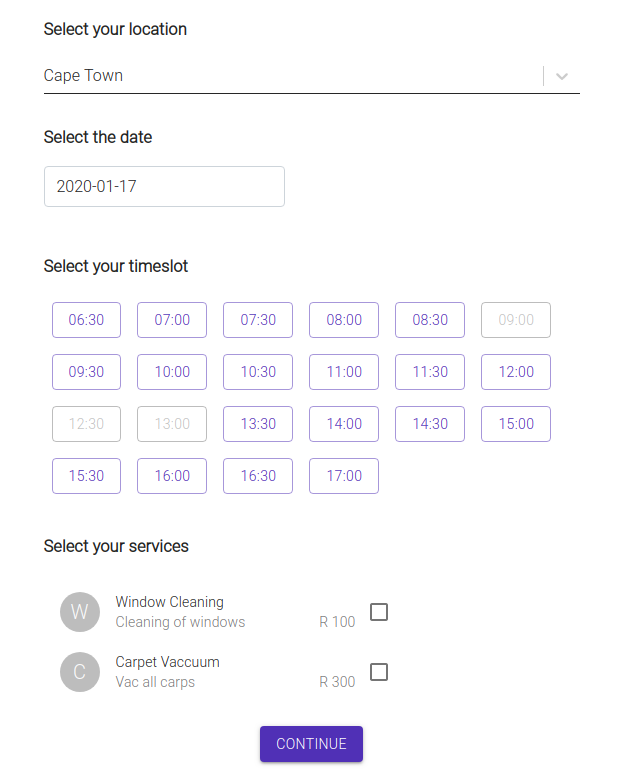Pick the 08:30 timeslot
Image resolution: width=617 pixels, height=784 pixels.
tap(430, 320)
